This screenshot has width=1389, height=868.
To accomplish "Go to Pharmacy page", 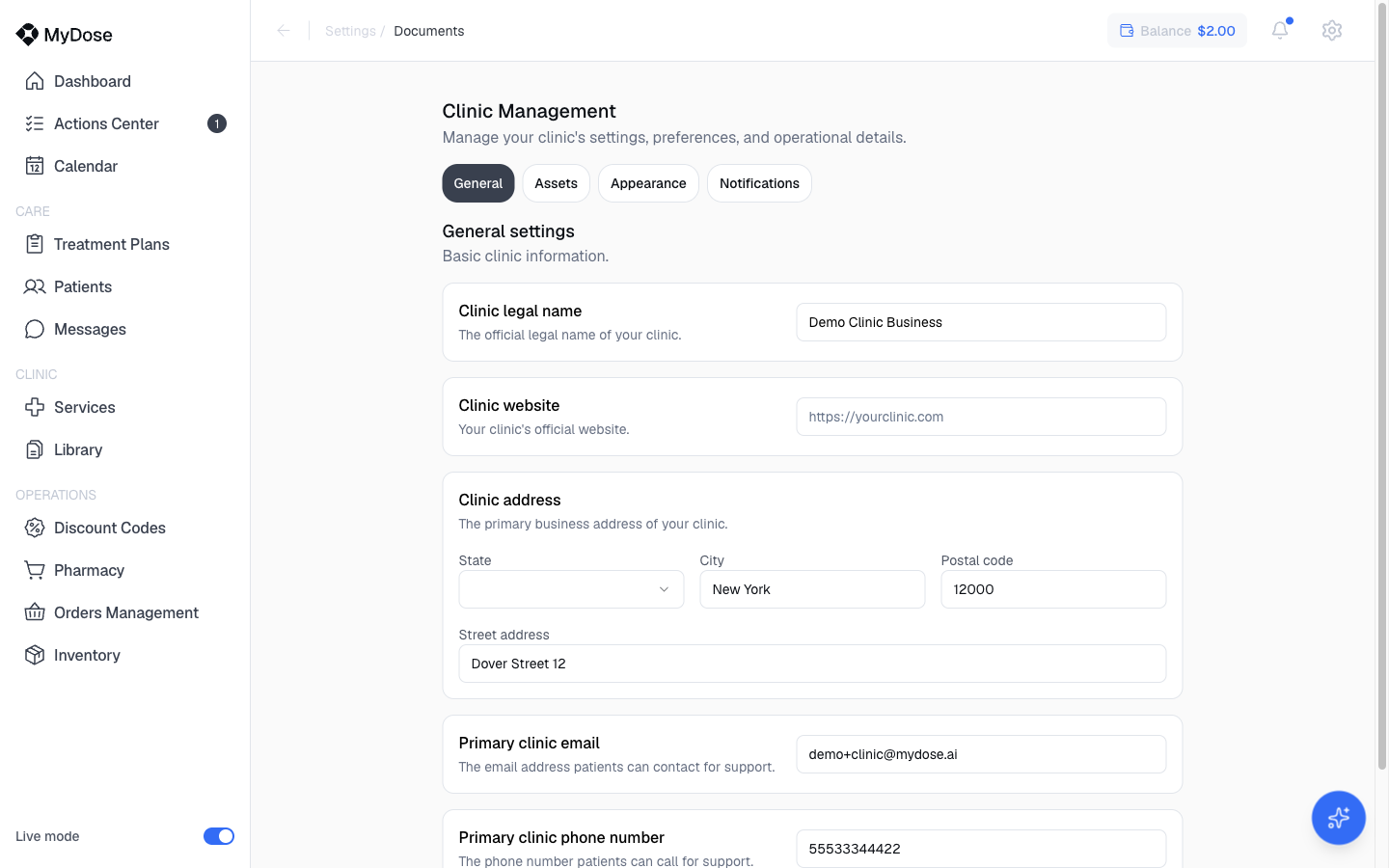I will click(125, 570).
